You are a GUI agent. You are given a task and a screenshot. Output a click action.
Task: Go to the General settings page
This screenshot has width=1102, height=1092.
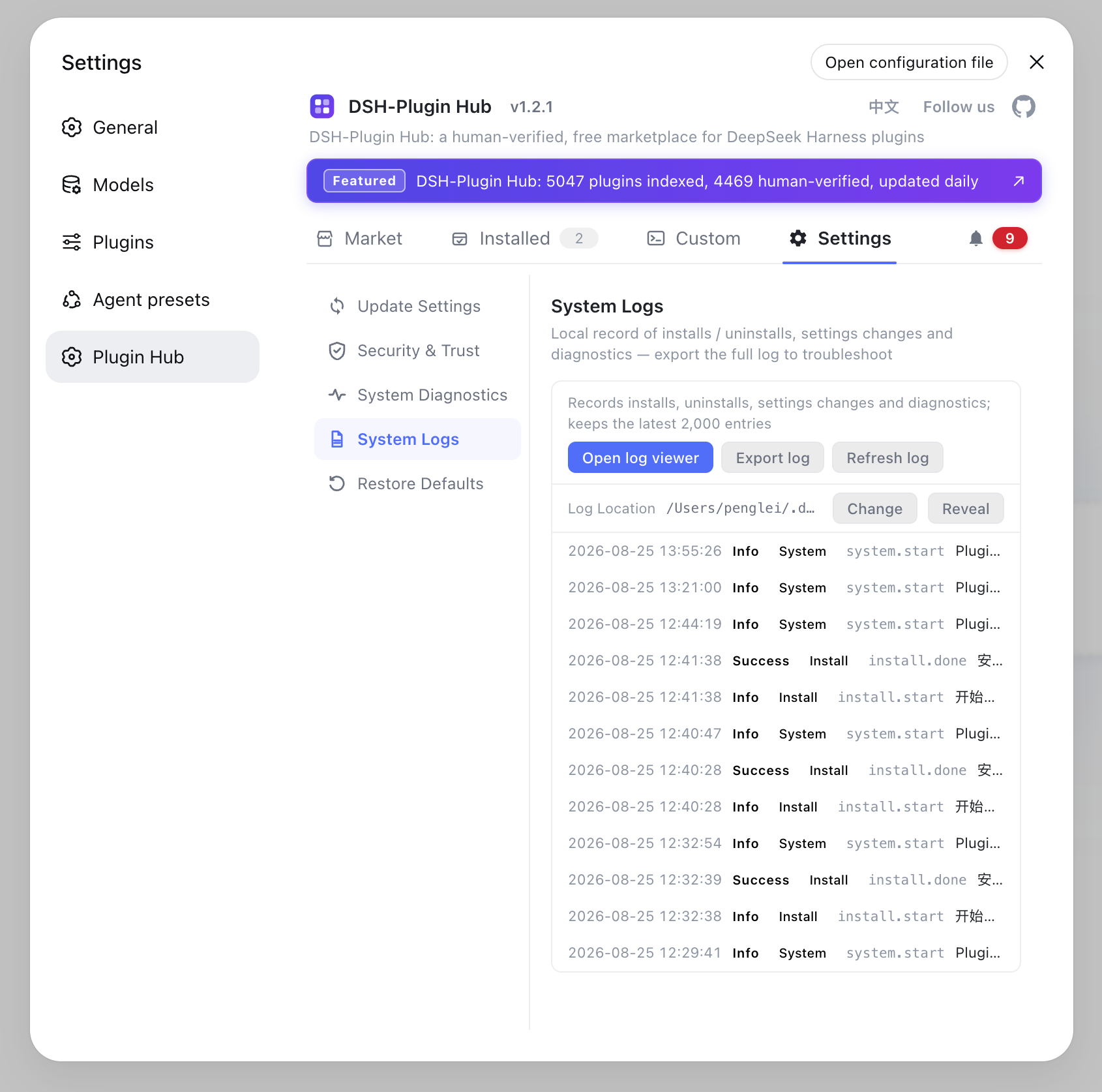point(153,127)
